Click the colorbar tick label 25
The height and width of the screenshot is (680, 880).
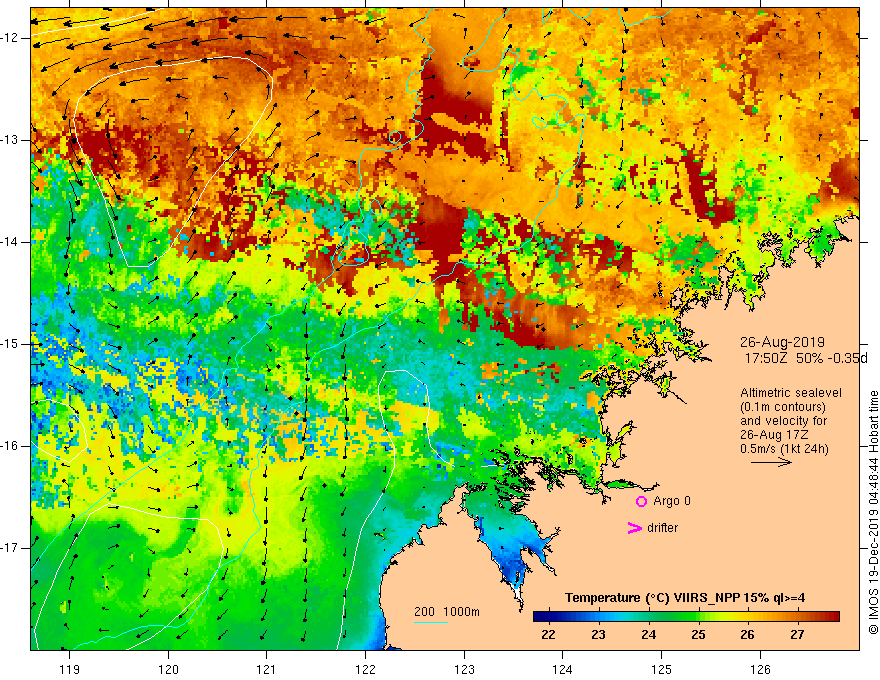coord(698,635)
